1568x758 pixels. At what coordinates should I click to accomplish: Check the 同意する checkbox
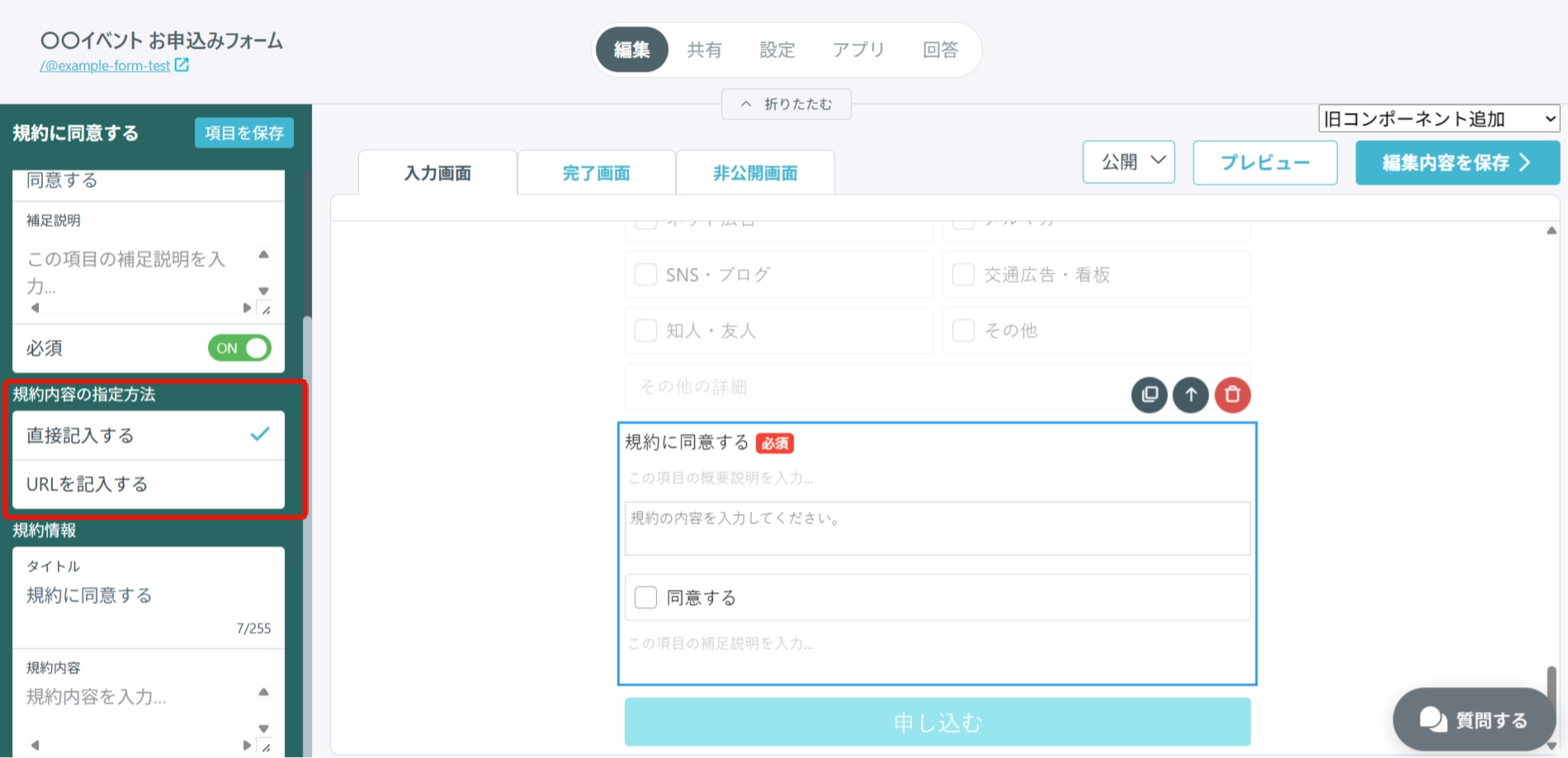pos(645,597)
